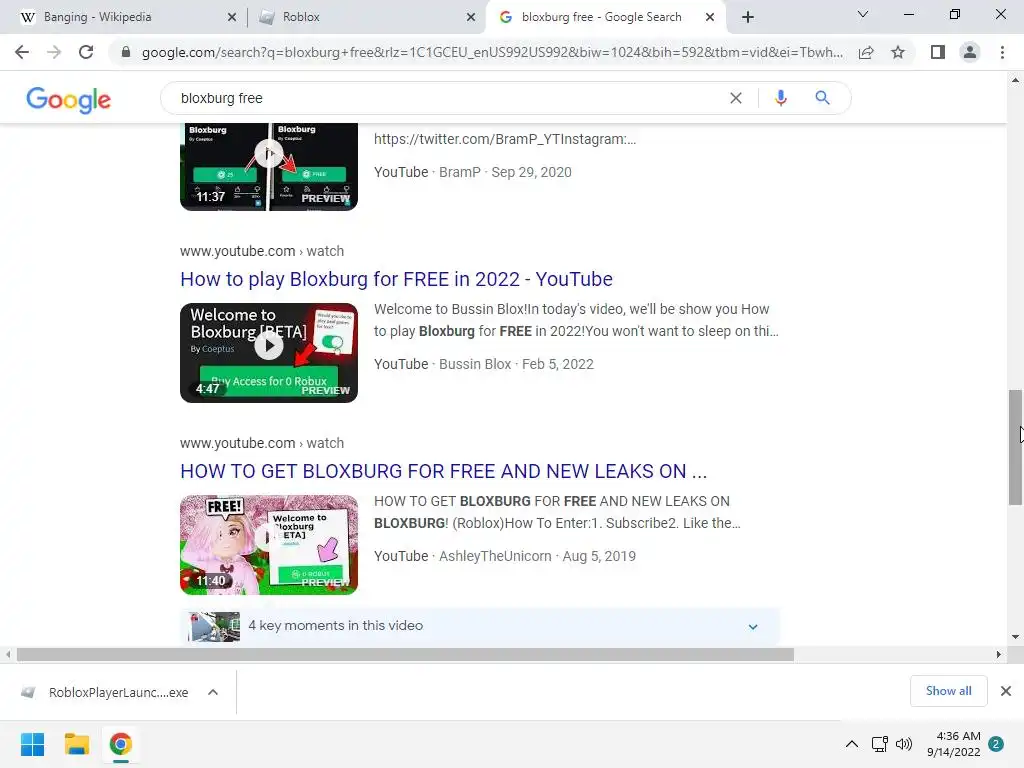This screenshot has width=1024, height=768.
Task: Submit search with the magnifier icon
Action: click(x=822, y=98)
